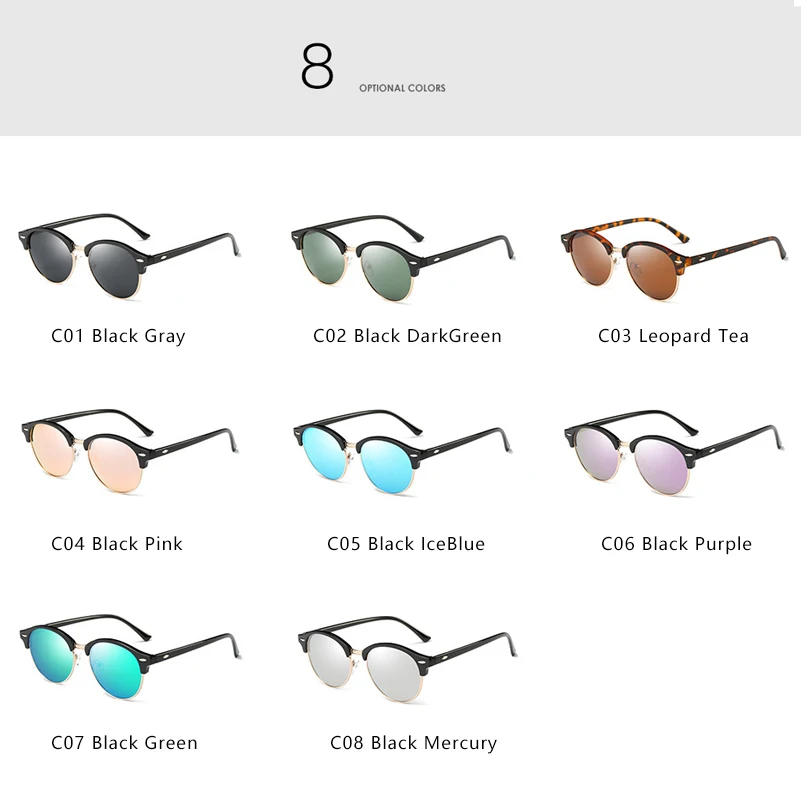The width and height of the screenshot is (801, 801).
Task: Click the C05 Black IceBlue label
Action: tap(406, 544)
